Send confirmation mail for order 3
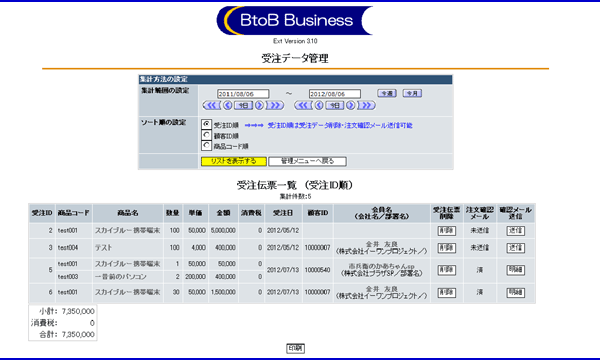 click(x=515, y=248)
